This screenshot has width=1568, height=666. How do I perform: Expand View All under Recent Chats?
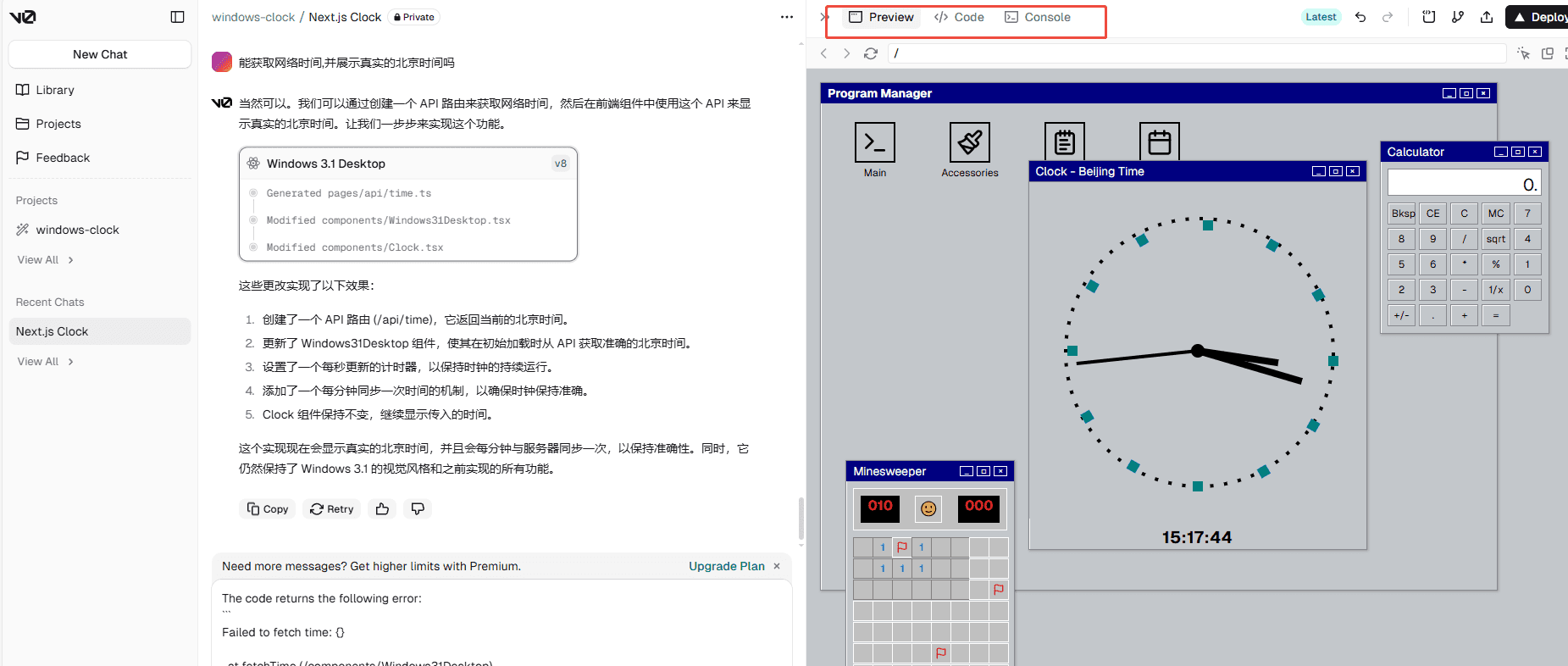[x=46, y=362]
